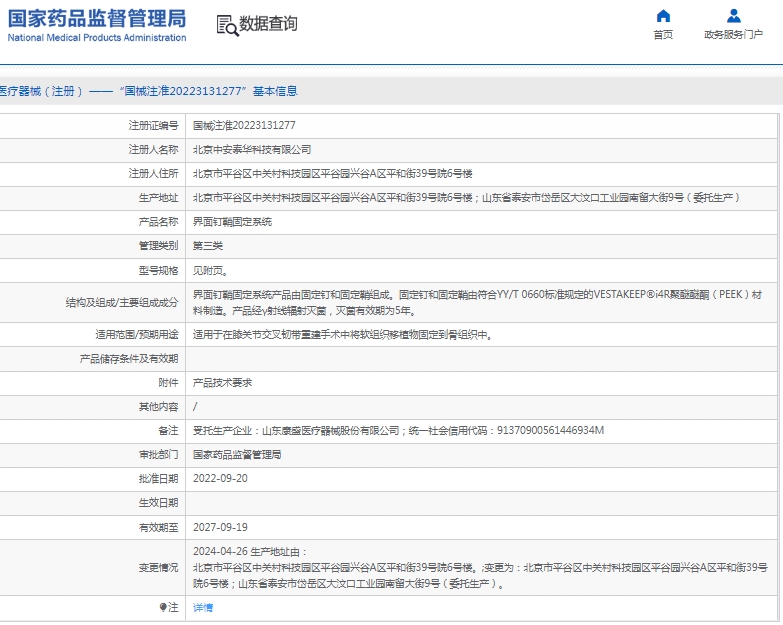Click the 国家药品监督管理局 logo
The width and height of the screenshot is (783, 625).
(x=97, y=18)
